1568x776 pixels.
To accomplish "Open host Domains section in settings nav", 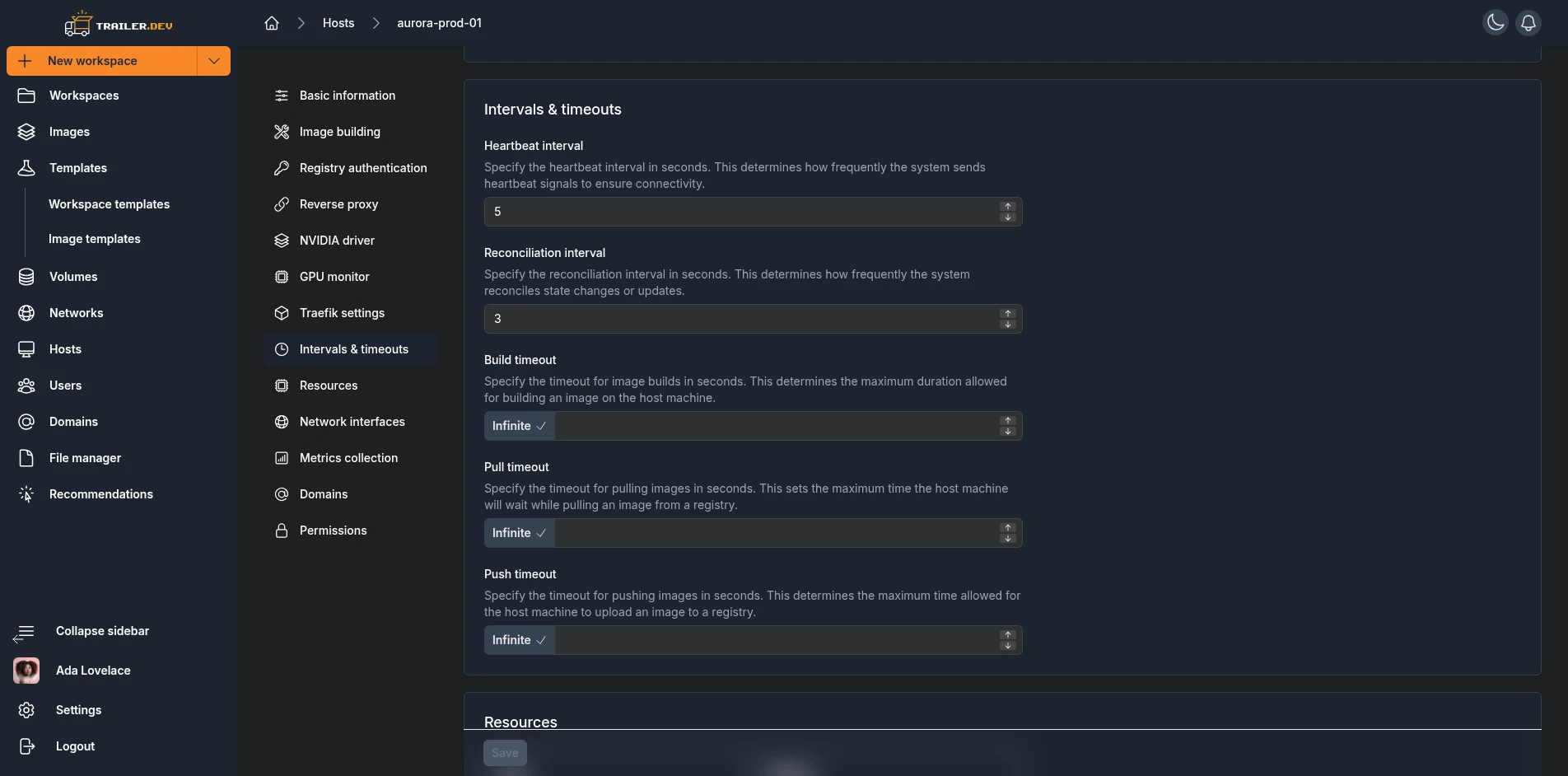I will [x=351, y=494].
